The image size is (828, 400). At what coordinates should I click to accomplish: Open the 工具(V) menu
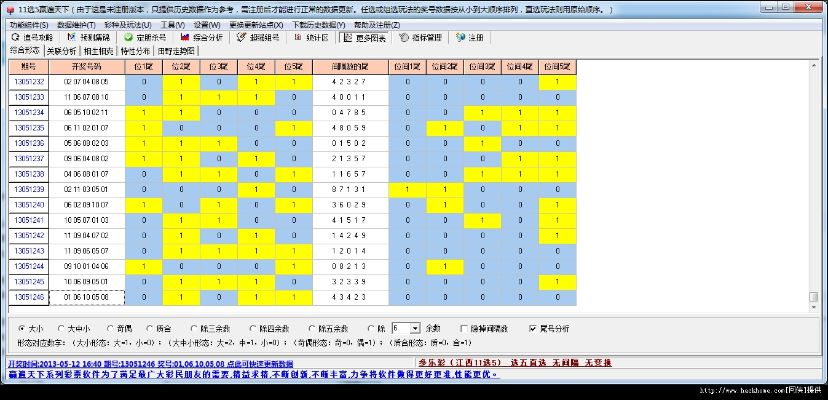172,25
